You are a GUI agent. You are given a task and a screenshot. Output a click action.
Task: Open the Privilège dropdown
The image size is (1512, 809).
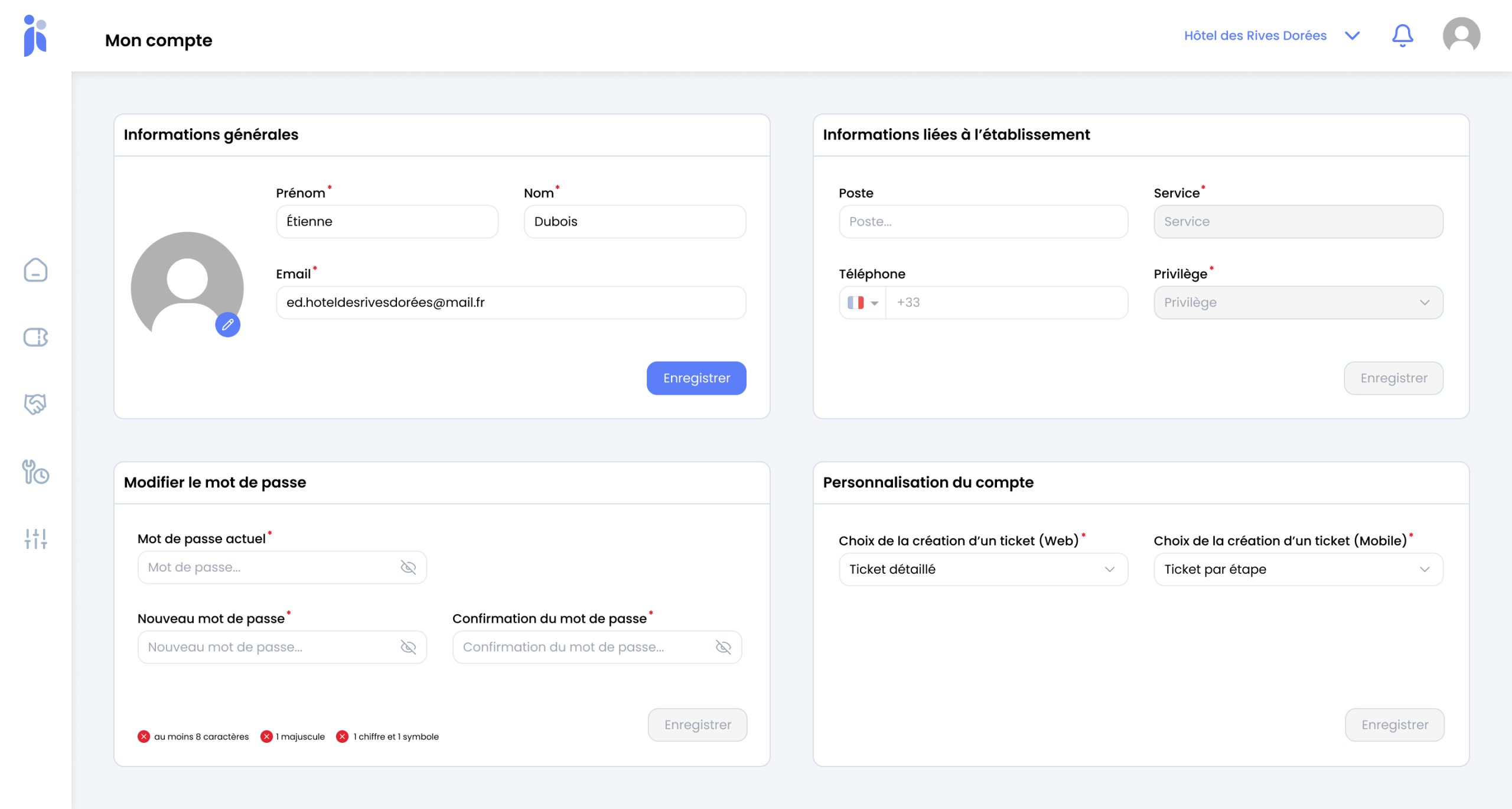pos(1298,303)
